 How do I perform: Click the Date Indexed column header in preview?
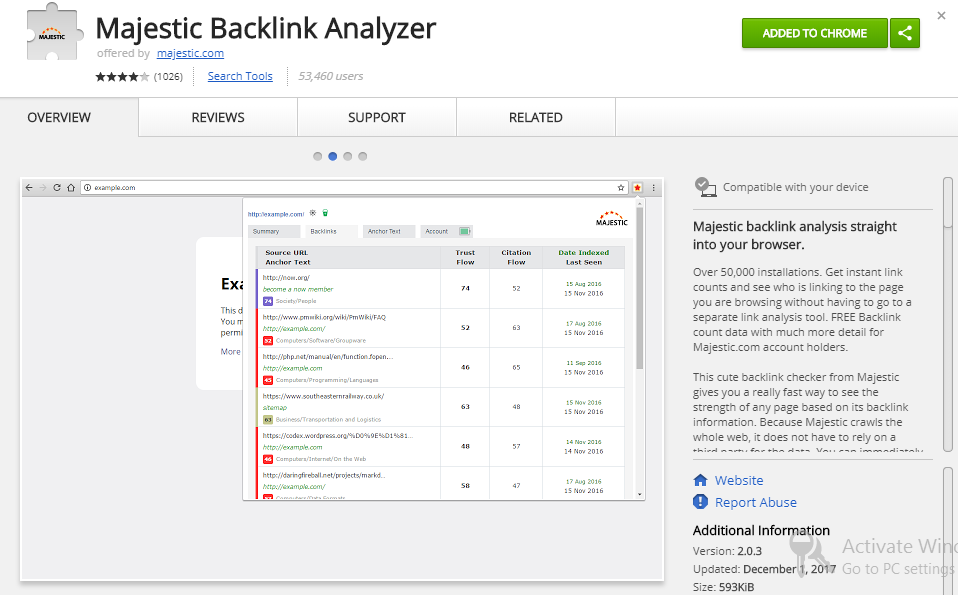pos(583,252)
